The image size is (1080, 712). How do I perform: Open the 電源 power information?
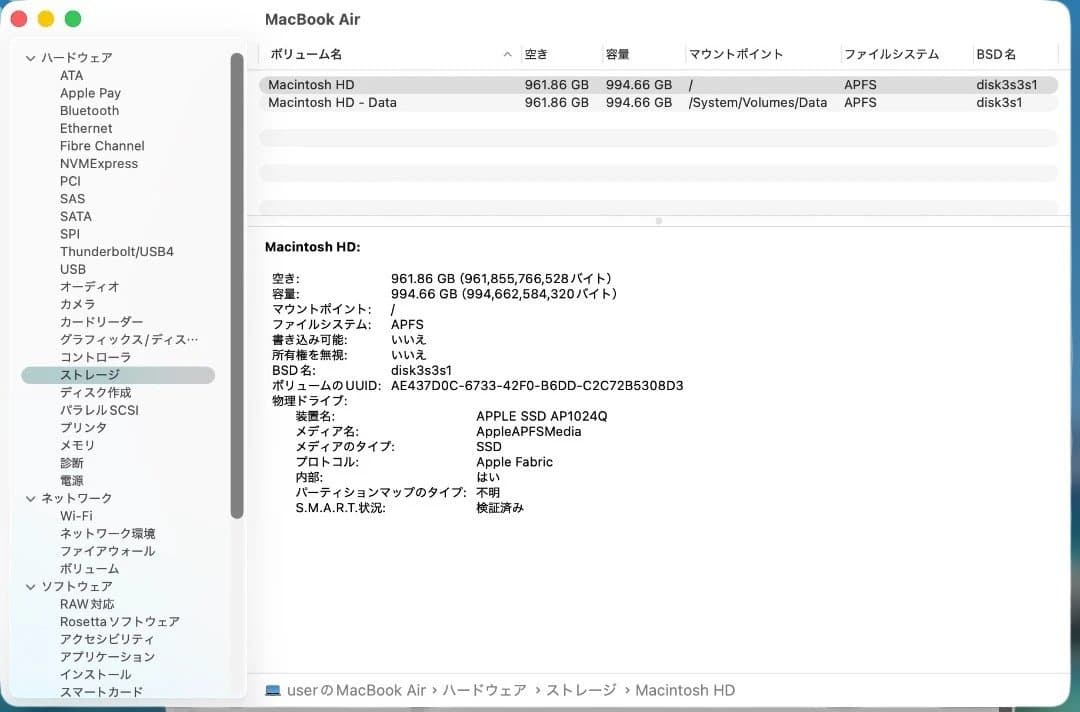click(x=72, y=480)
